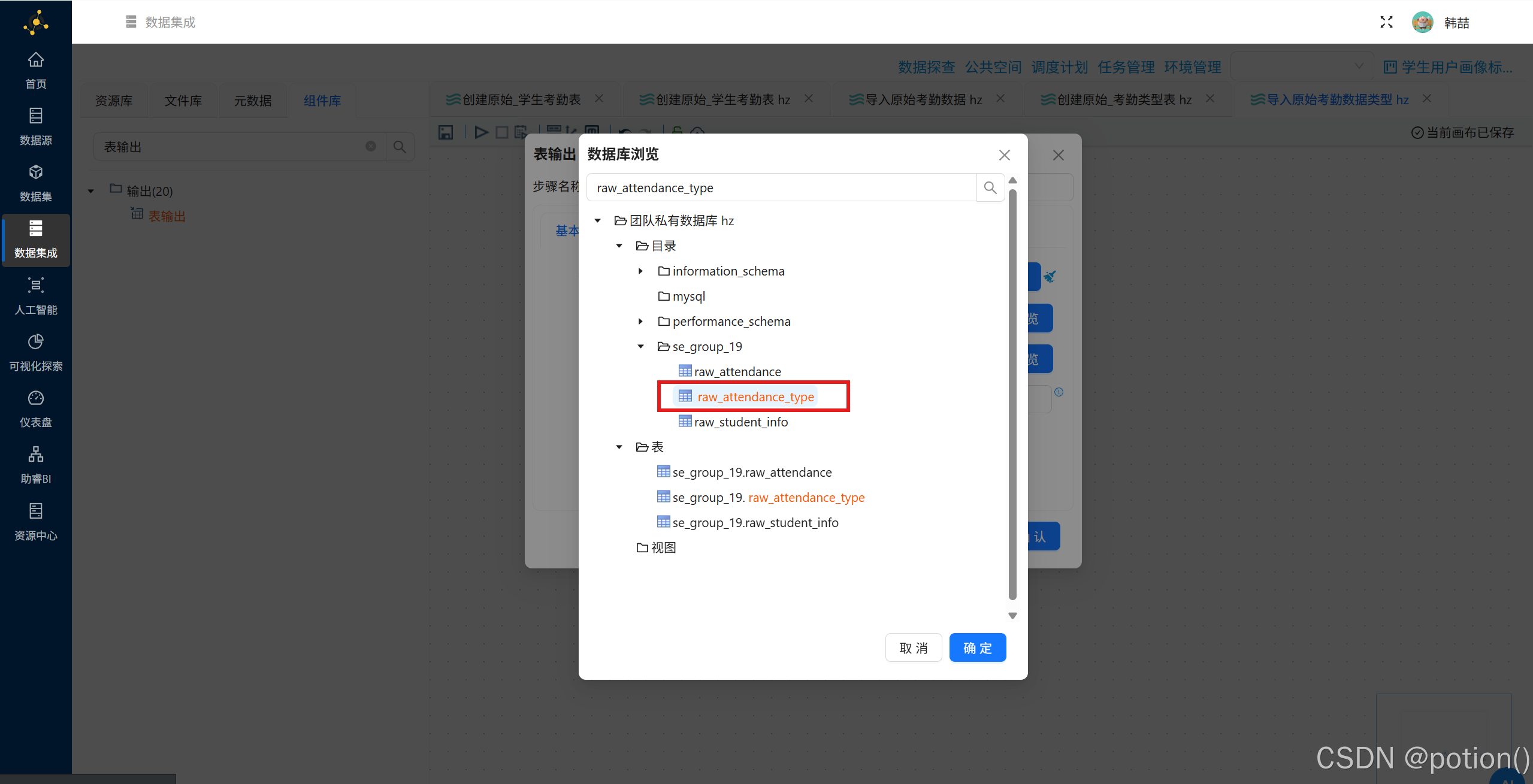Open the 调度计划 link
This screenshot has width=1533, height=784.
(x=1060, y=67)
